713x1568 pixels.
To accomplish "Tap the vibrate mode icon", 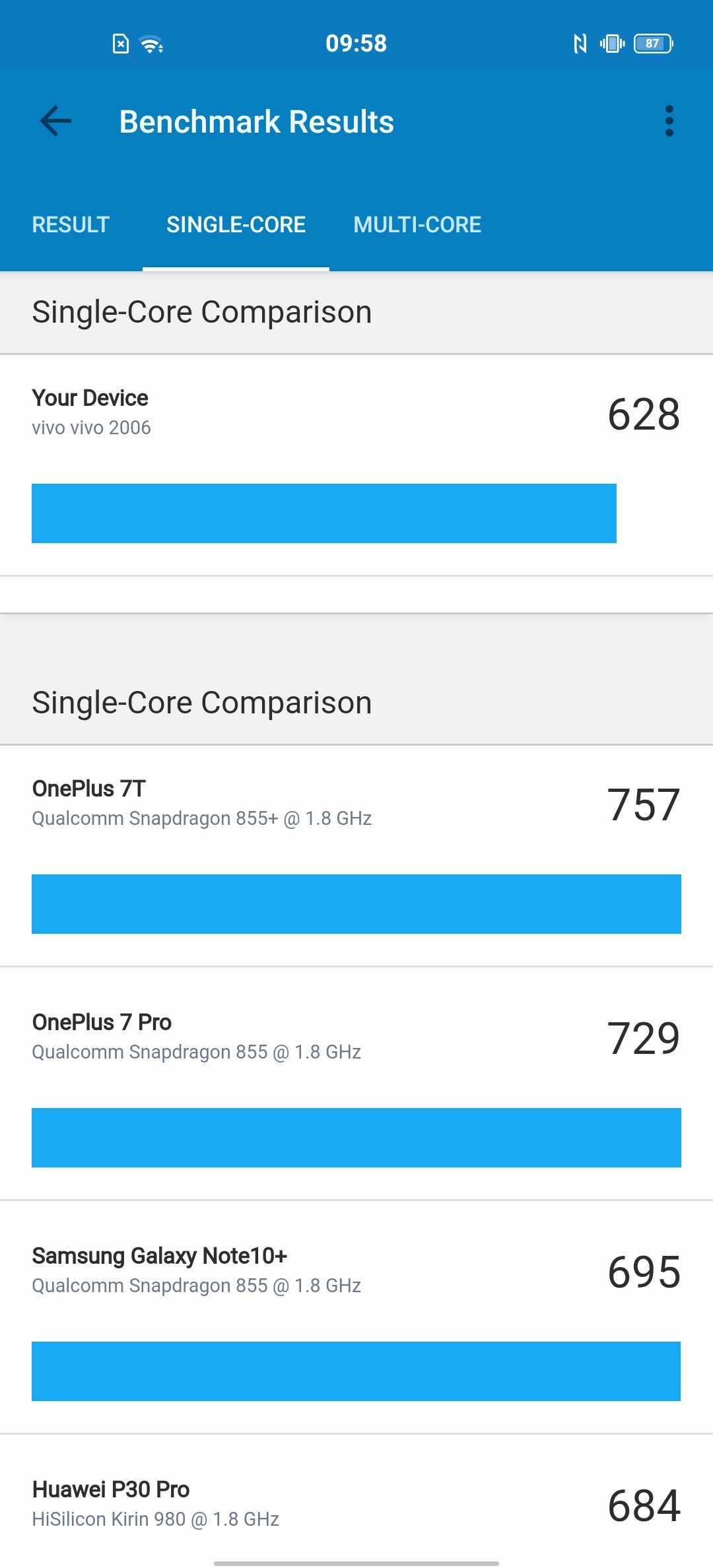I will (x=612, y=44).
